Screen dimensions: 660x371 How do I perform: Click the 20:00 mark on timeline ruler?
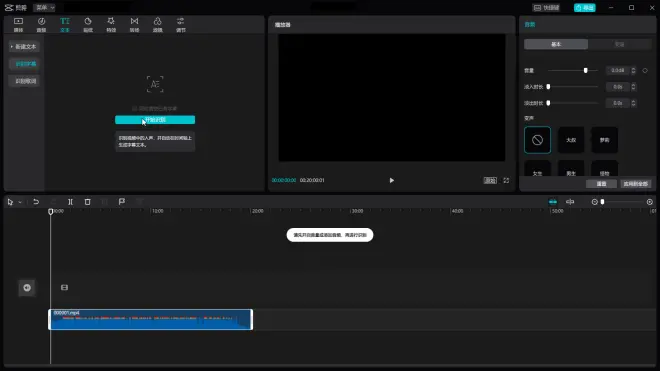pos(258,211)
